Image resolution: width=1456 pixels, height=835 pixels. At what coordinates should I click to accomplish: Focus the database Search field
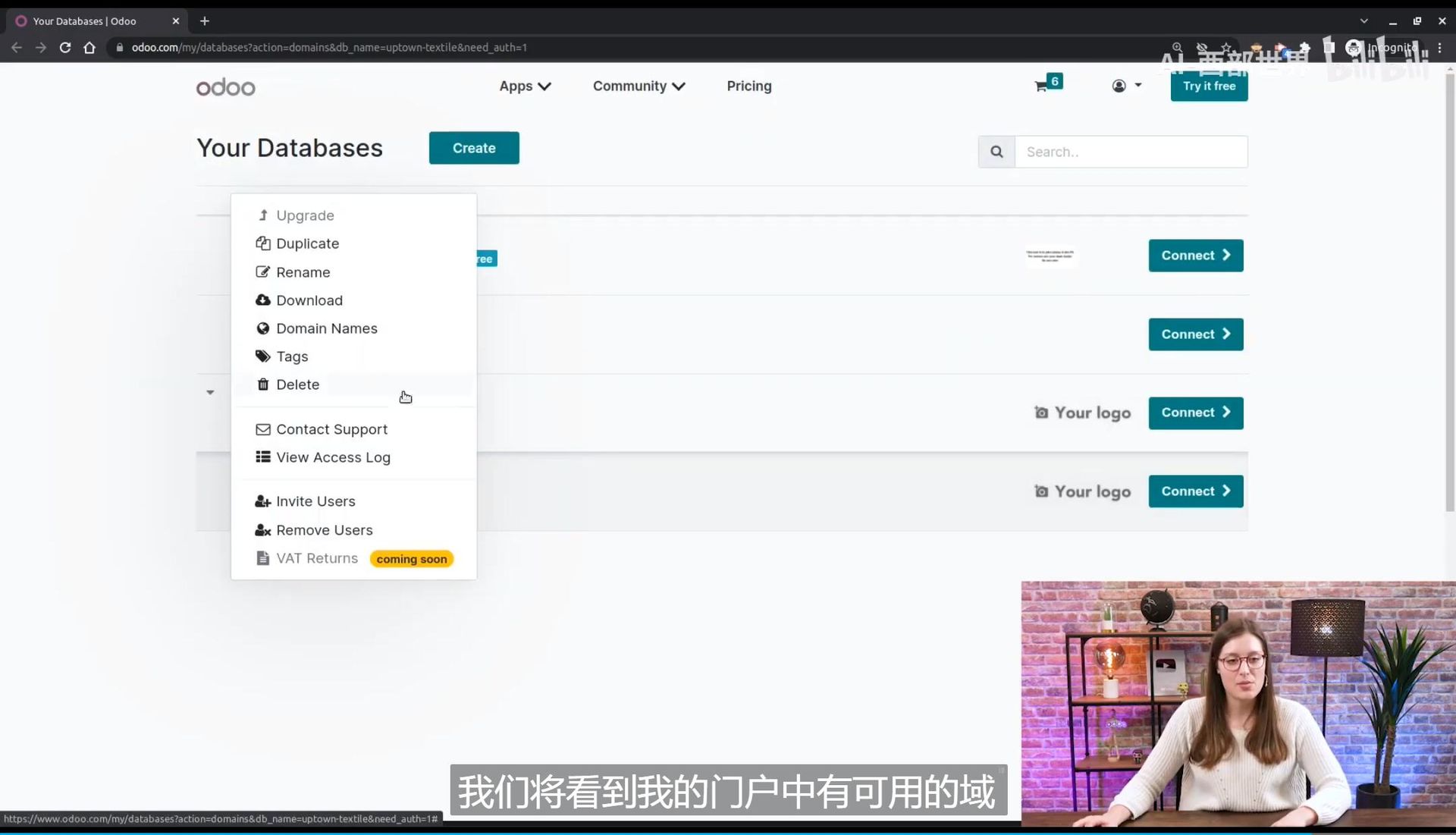point(1131,152)
